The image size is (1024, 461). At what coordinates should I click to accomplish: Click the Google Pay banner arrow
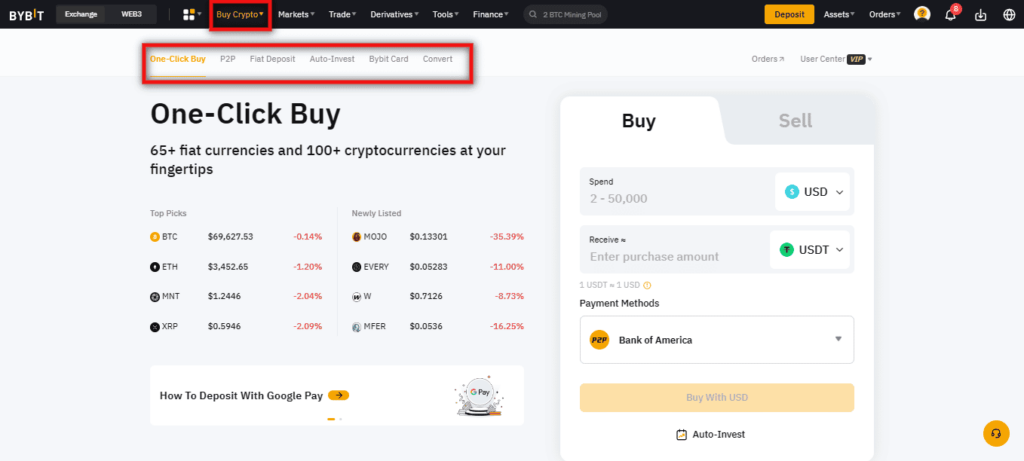coord(338,395)
